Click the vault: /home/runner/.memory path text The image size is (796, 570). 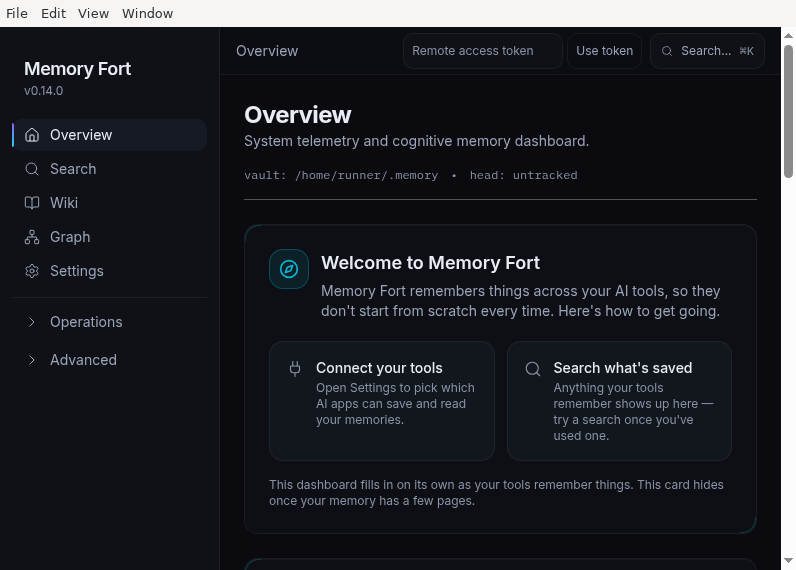pos(341,175)
